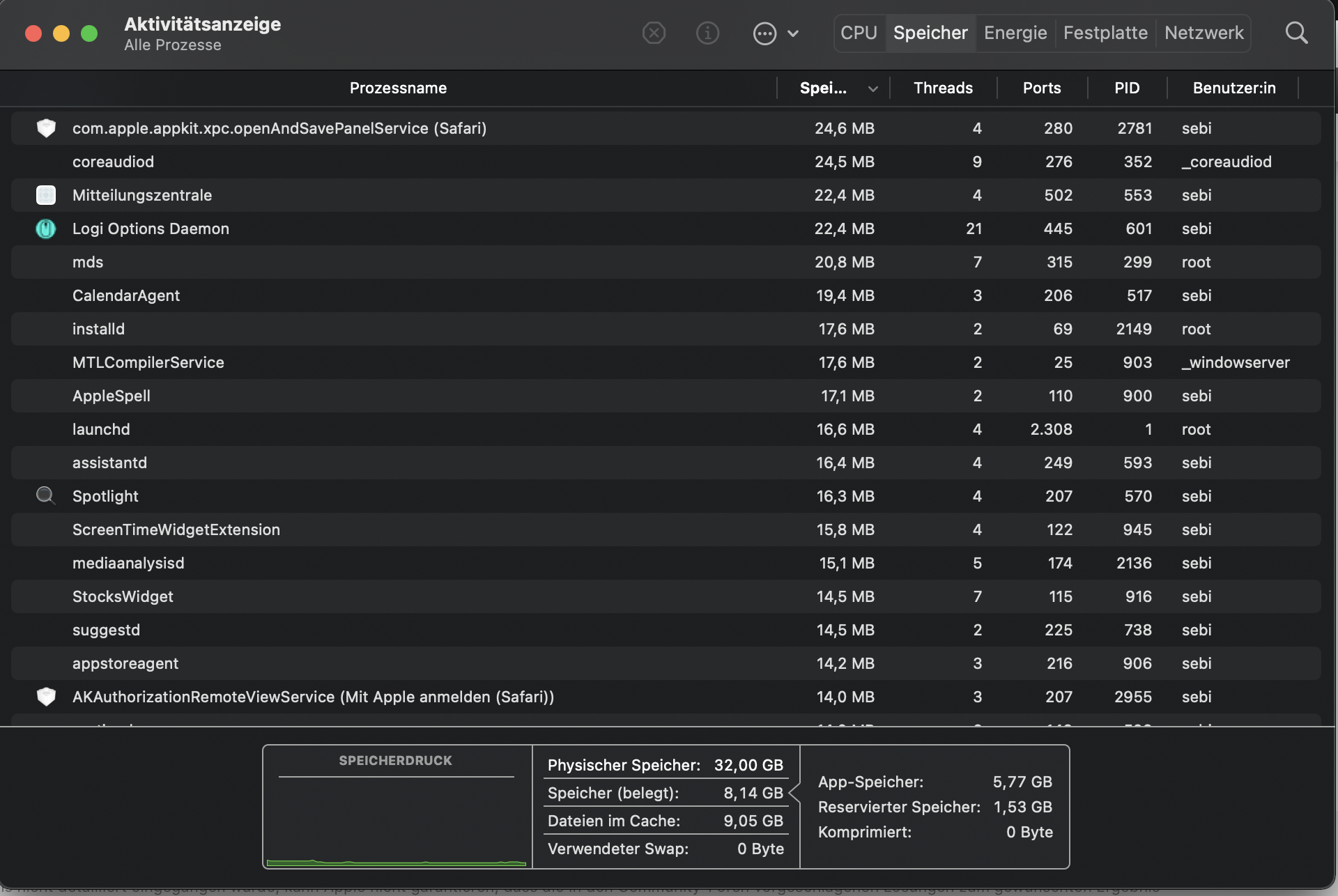This screenshot has height=896, width=1338.
Task: Open process info with the i icon
Action: tap(707, 33)
